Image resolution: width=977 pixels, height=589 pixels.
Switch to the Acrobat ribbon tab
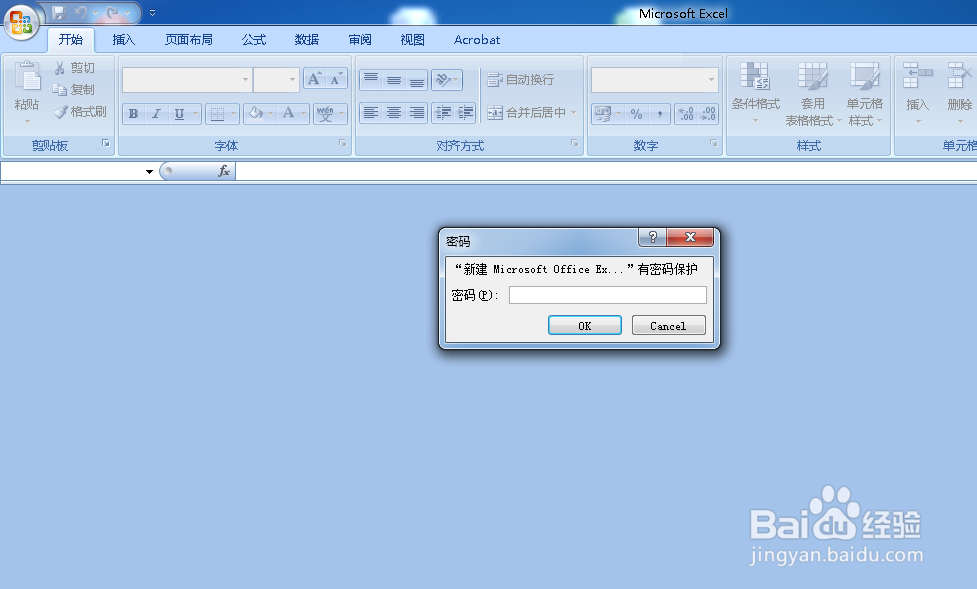click(477, 40)
